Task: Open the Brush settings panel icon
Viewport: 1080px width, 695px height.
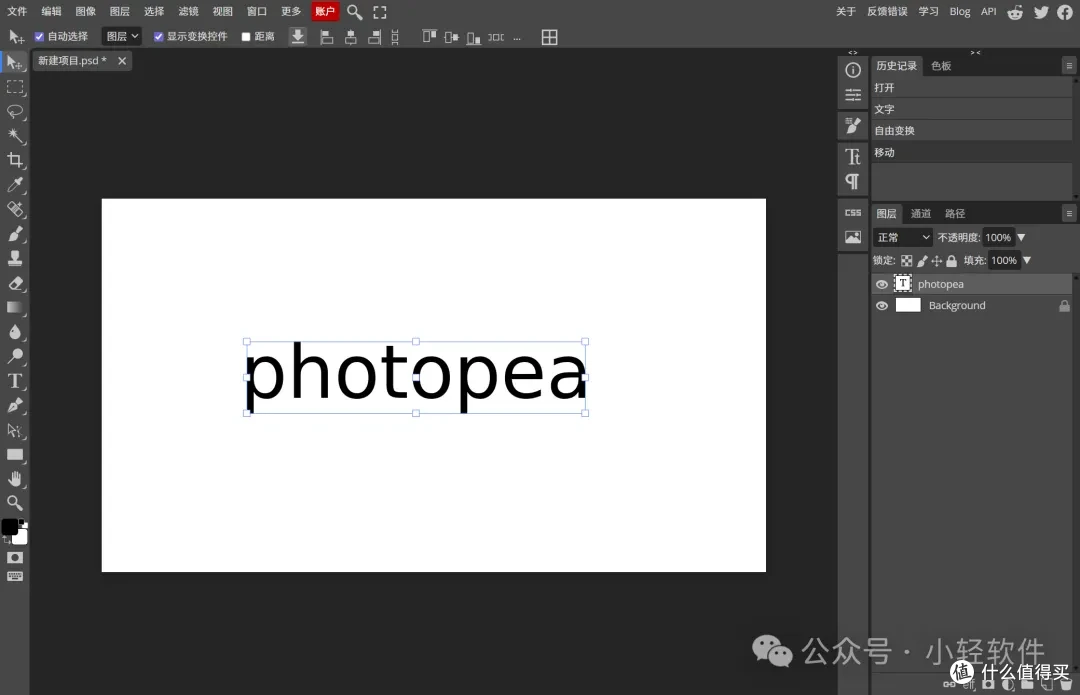Action: click(x=853, y=125)
